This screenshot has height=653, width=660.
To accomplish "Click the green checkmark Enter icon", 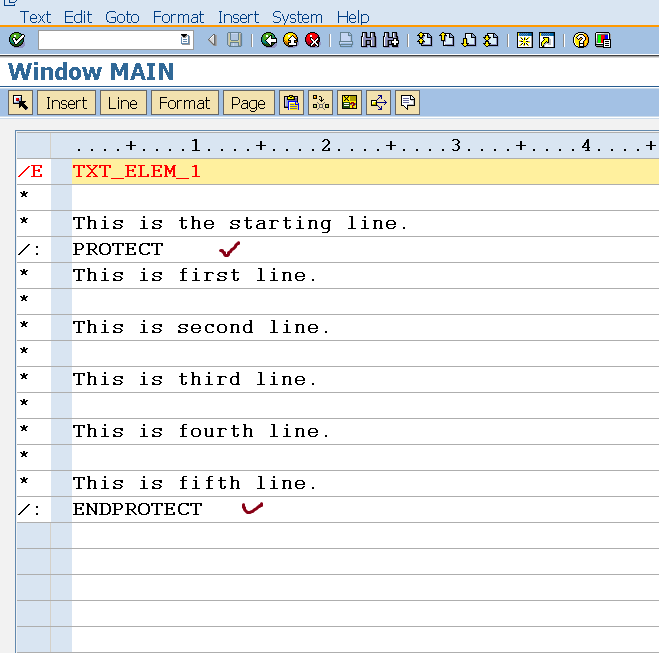I will 17,40.
